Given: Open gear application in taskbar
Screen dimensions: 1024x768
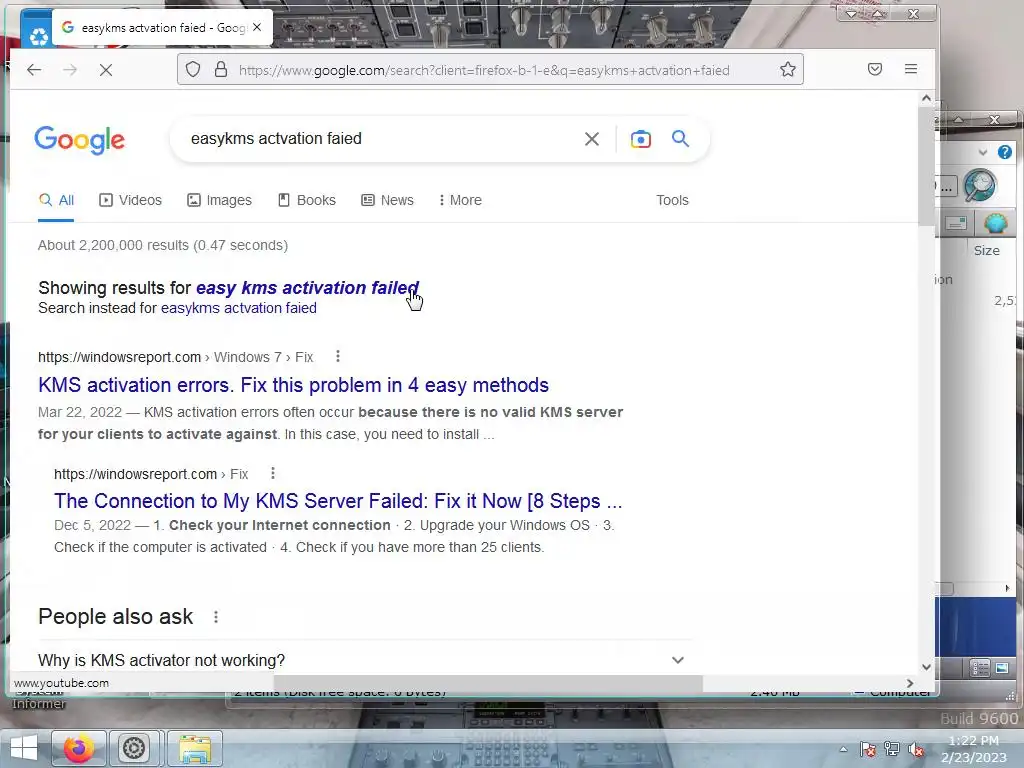Looking at the screenshot, I should (134, 748).
